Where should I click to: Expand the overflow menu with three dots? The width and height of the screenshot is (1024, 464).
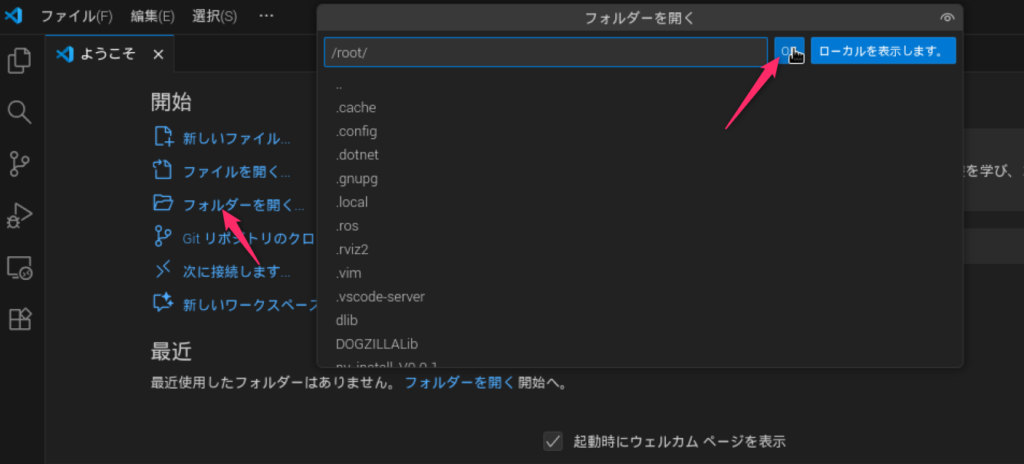[266, 16]
